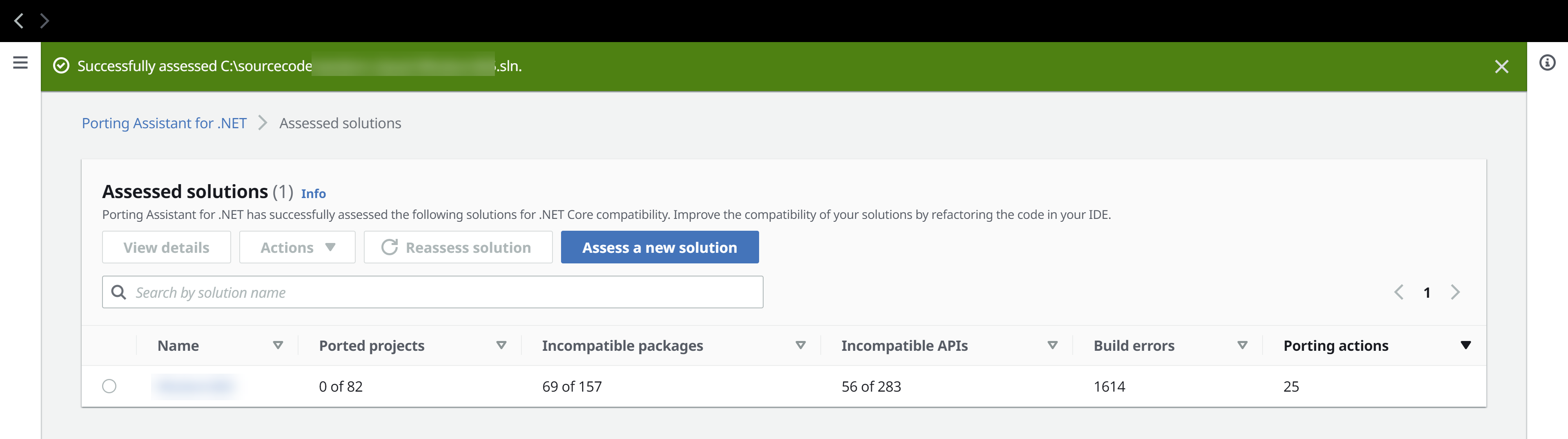Open the blurred solution name link
The image size is (1568, 439).
coord(195,386)
